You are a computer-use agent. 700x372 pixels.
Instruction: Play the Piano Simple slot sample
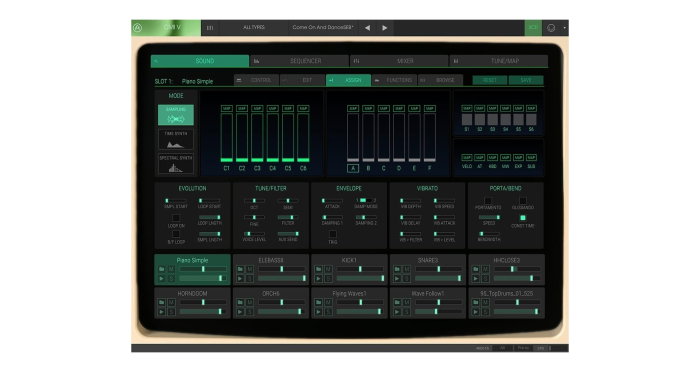click(162, 279)
